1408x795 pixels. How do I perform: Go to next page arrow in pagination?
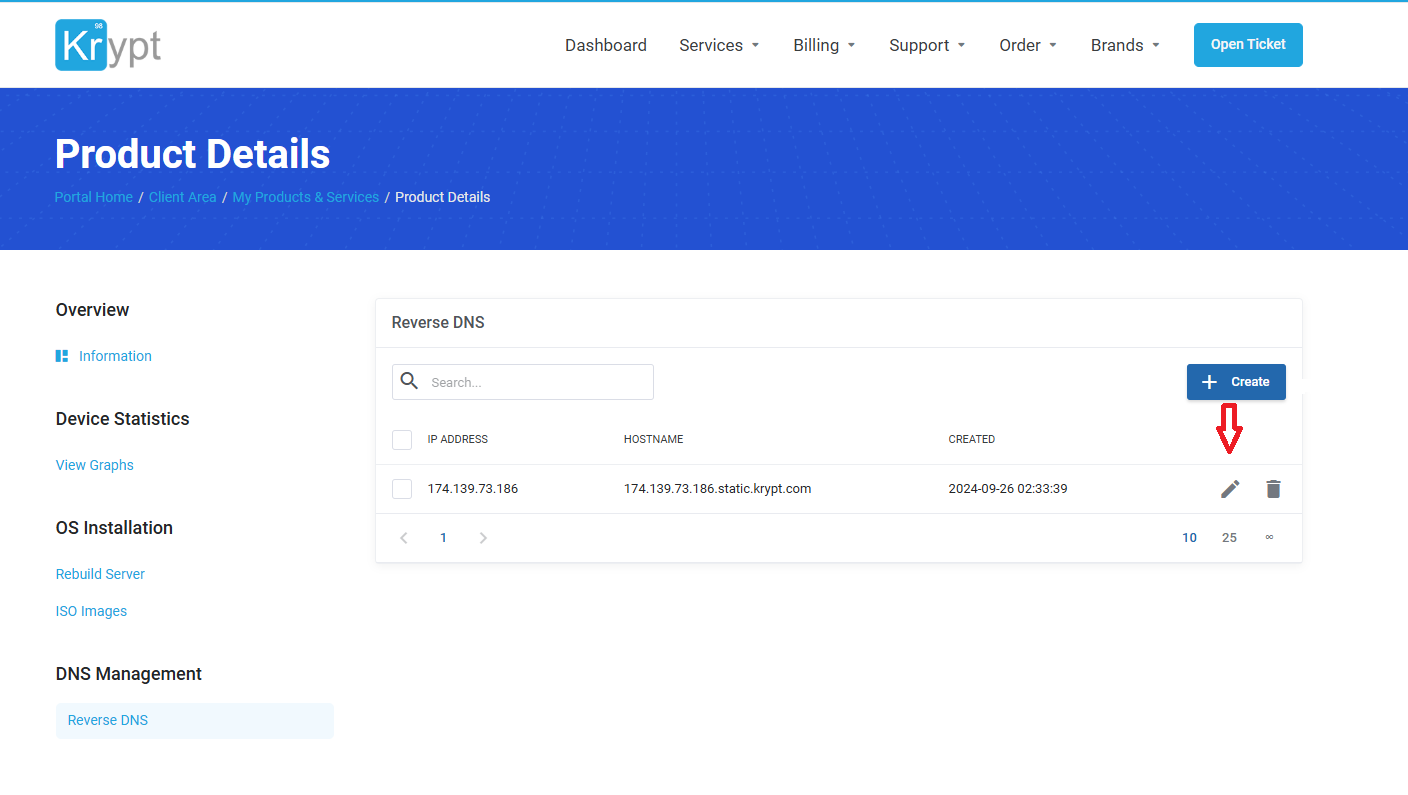coord(483,538)
